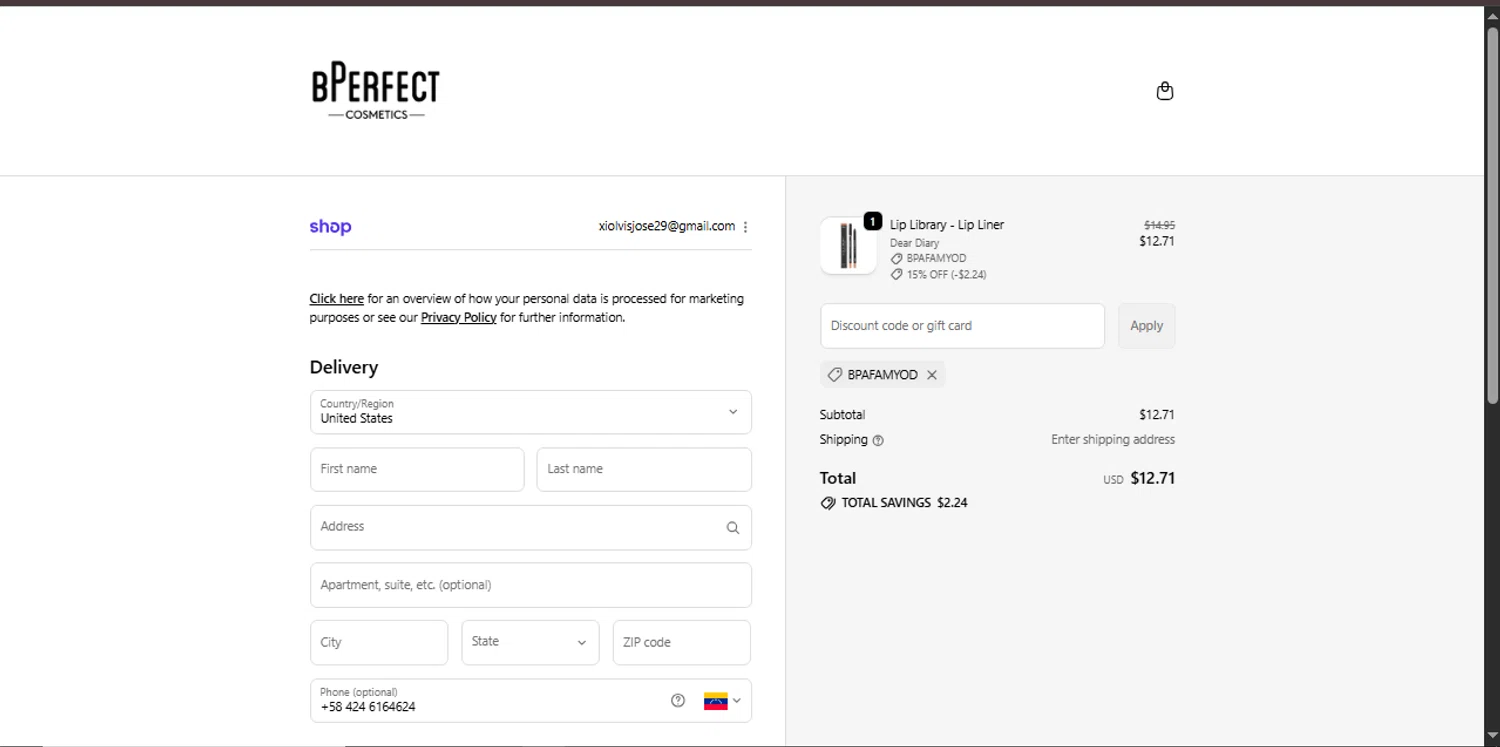Click the 15% OFF (-$2.24) label

click(x=946, y=275)
